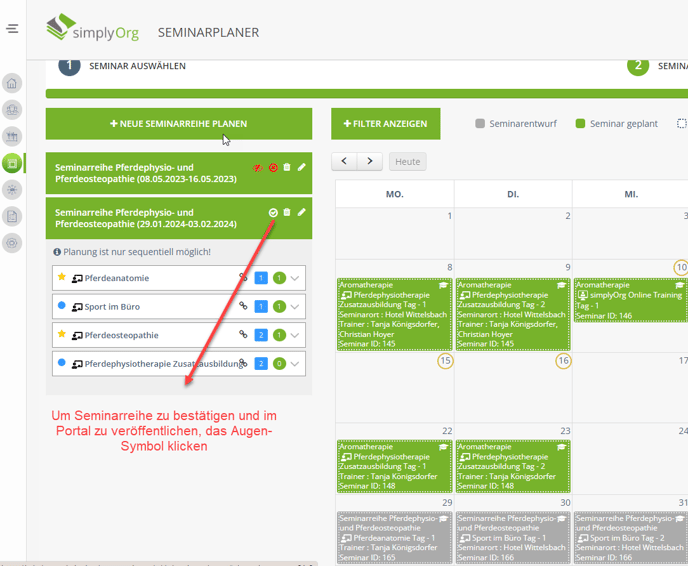688x566 pixels.
Task: Click the home icon in the sidebar
Action: pyautogui.click(x=12, y=84)
